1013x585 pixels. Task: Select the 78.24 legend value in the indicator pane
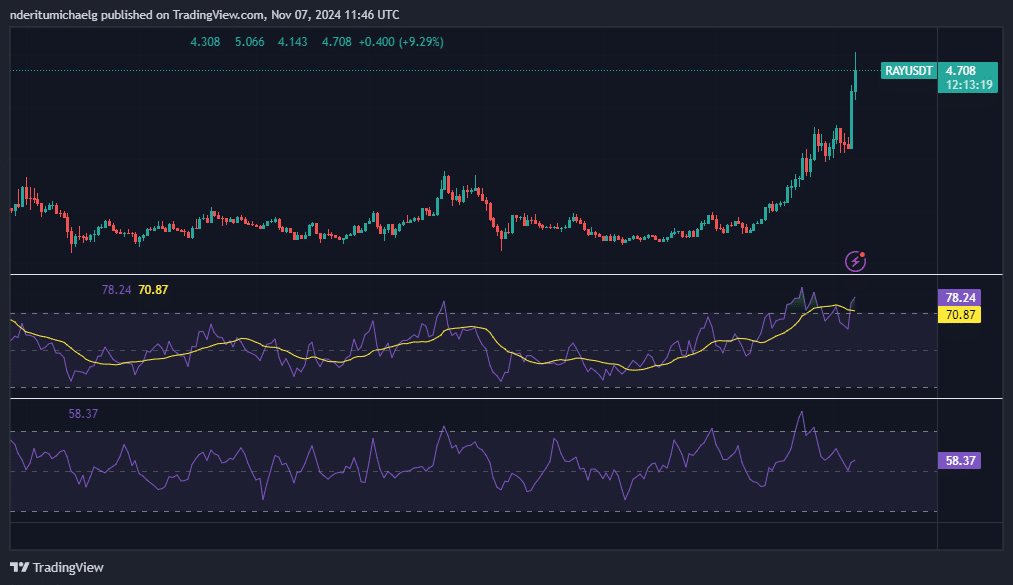(x=116, y=290)
